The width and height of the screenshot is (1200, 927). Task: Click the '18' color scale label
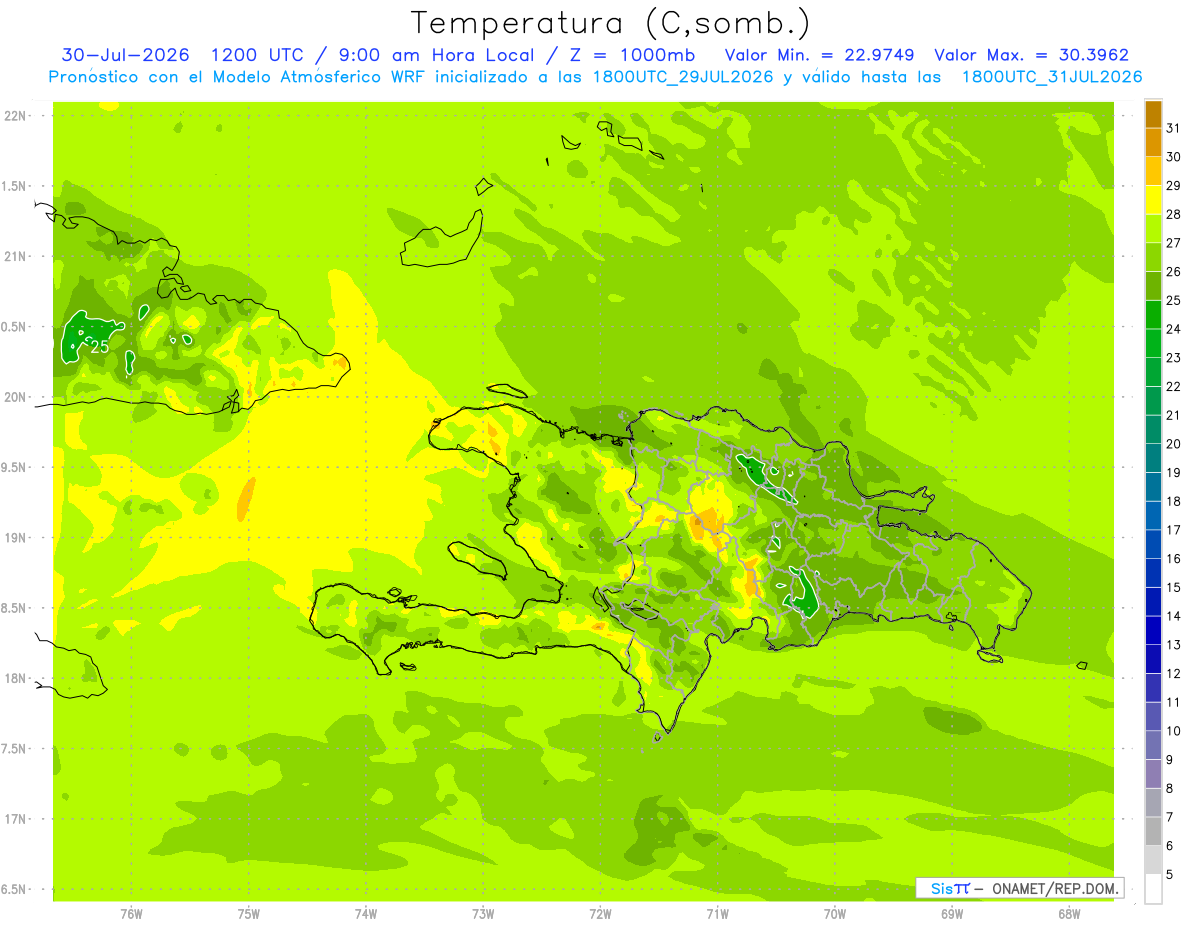[x=1174, y=501]
